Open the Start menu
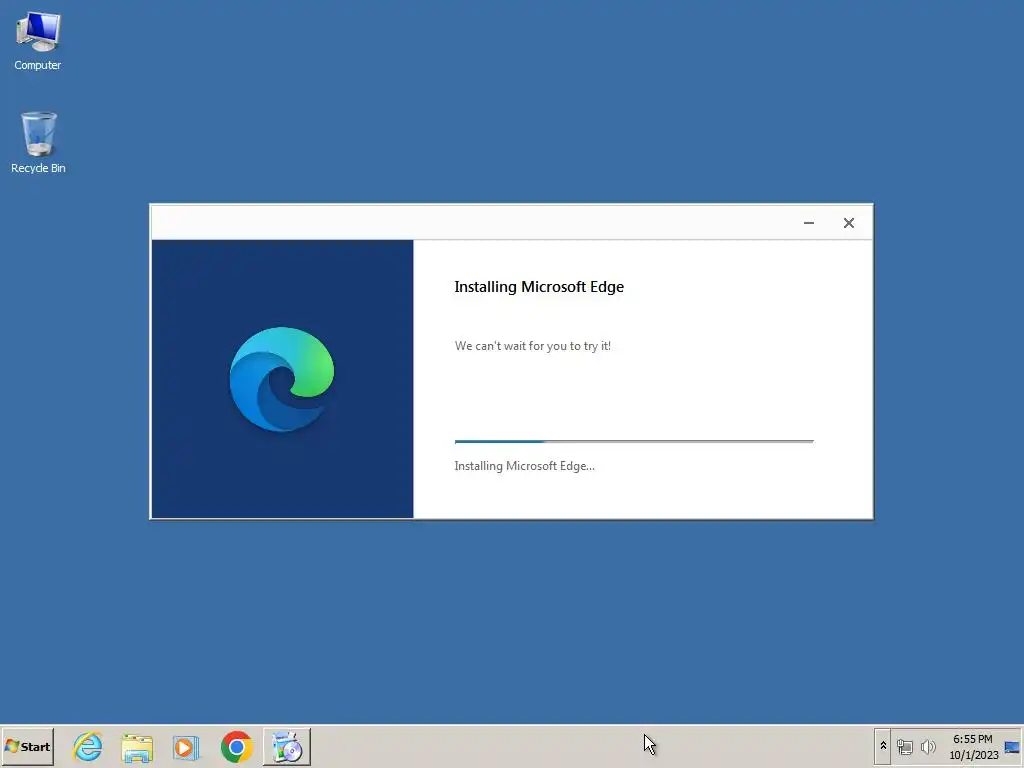 coord(27,746)
